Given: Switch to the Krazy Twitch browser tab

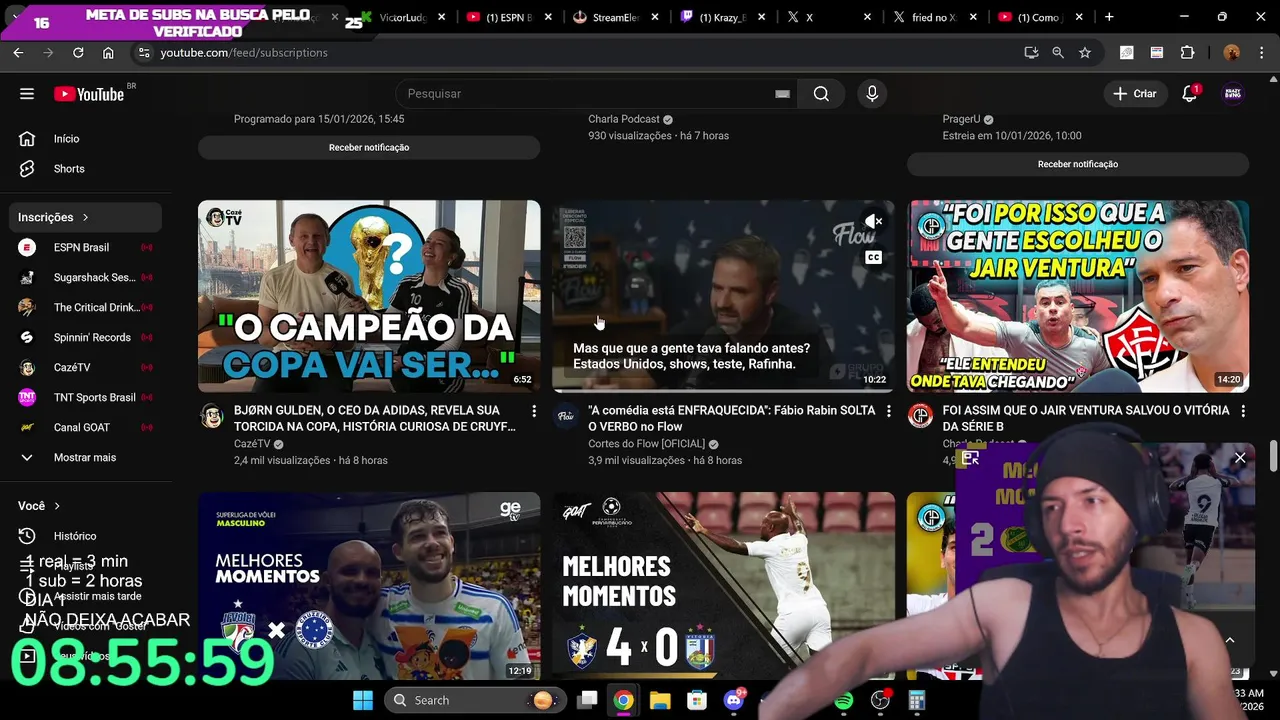Looking at the screenshot, I should pos(722,17).
